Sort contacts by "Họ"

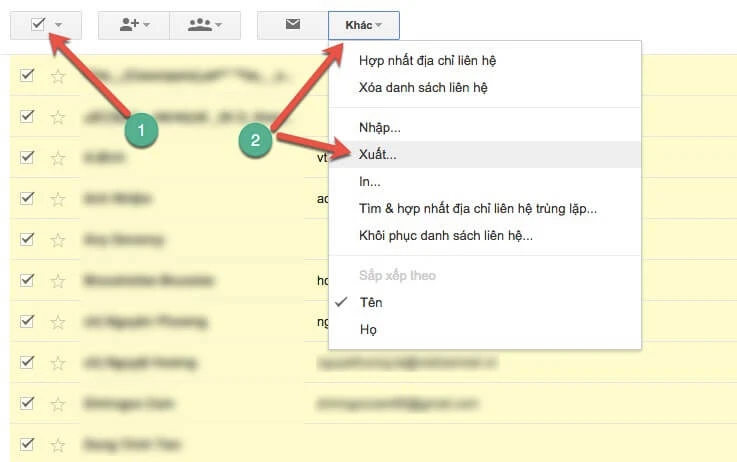(x=367, y=329)
